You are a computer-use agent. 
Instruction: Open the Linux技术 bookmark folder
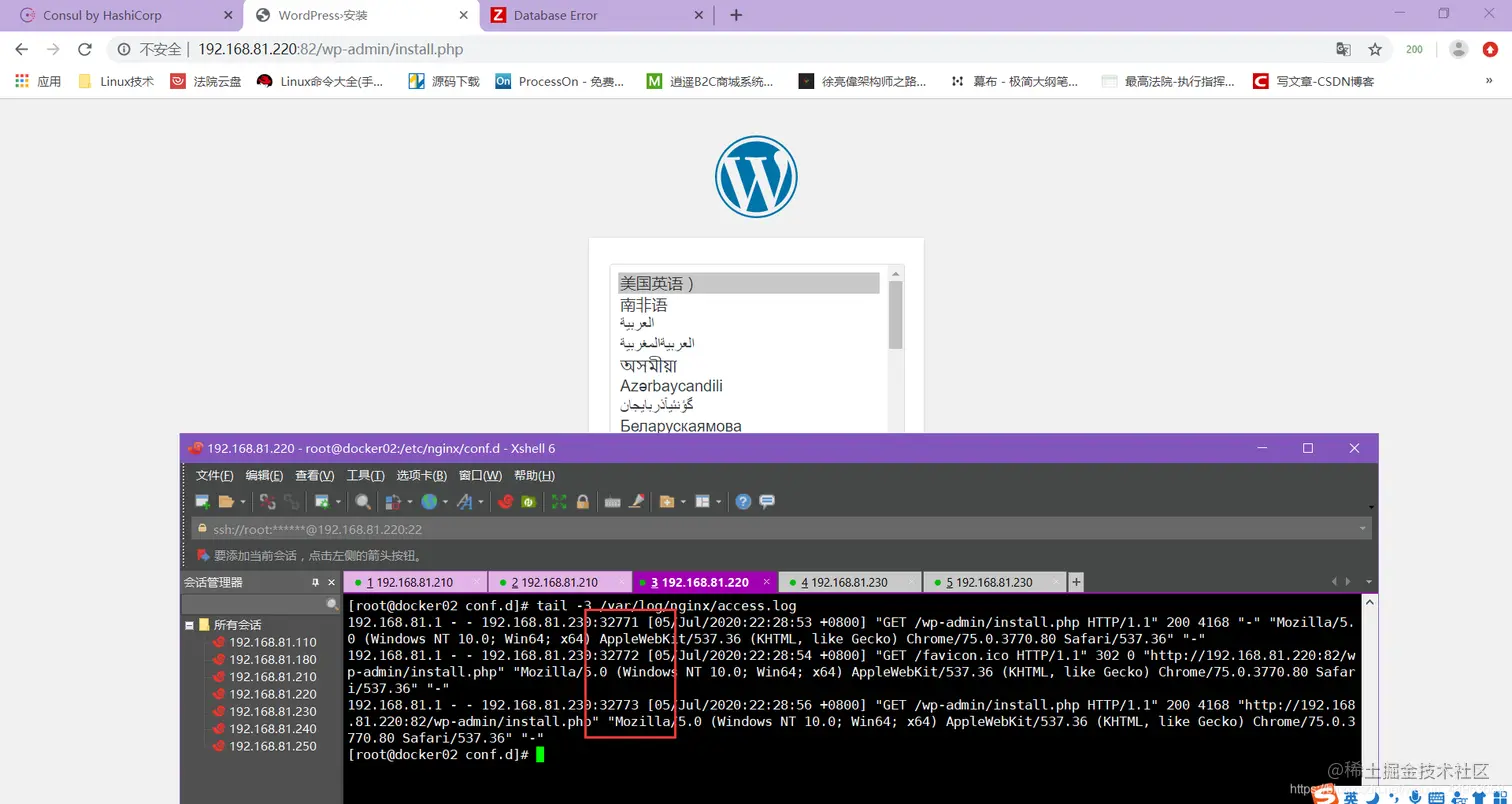[x=116, y=81]
